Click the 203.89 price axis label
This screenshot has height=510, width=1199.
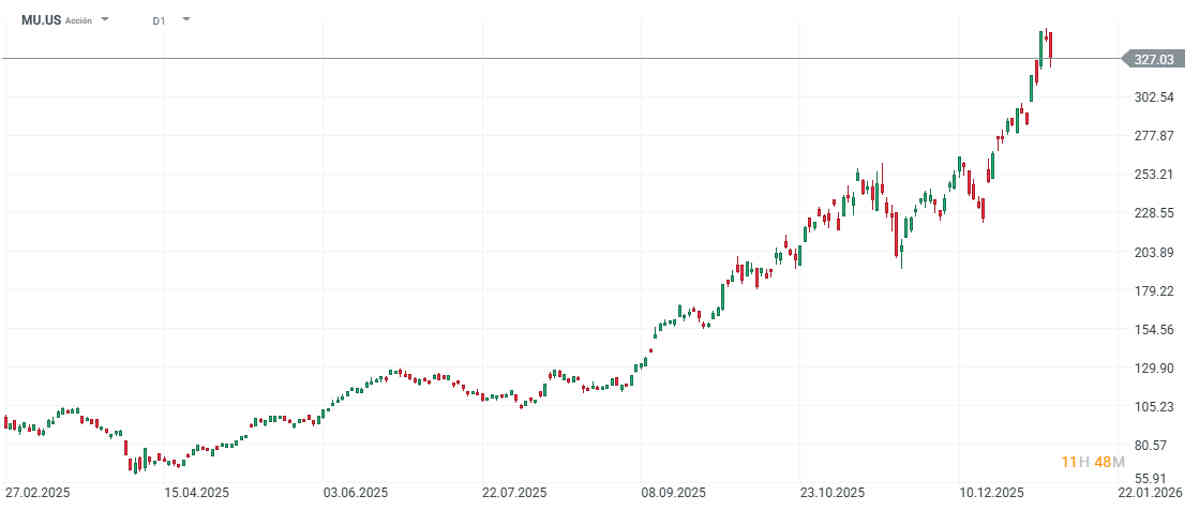coord(1153,252)
